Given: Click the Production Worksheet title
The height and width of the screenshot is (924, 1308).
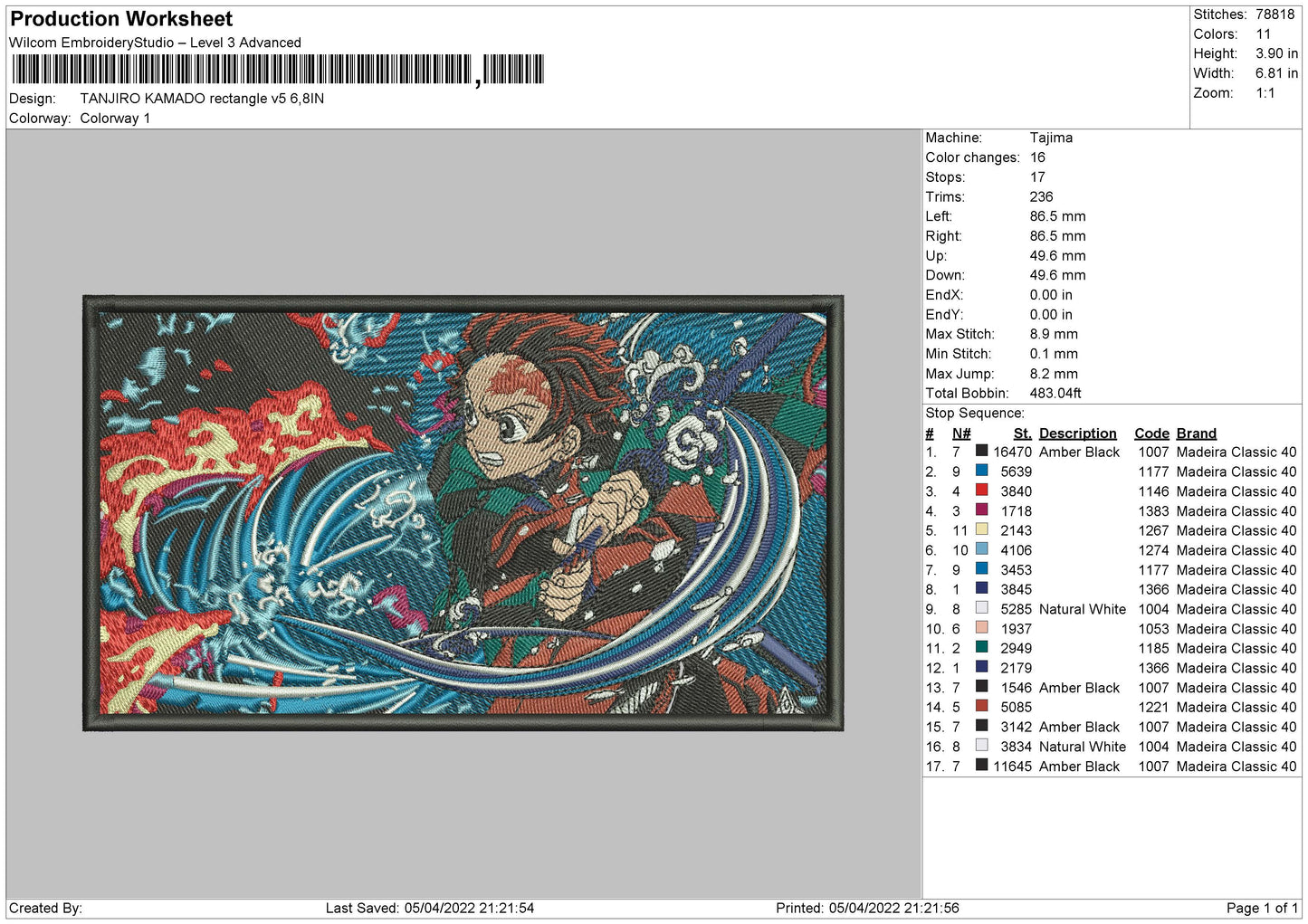Looking at the screenshot, I should point(121,19).
